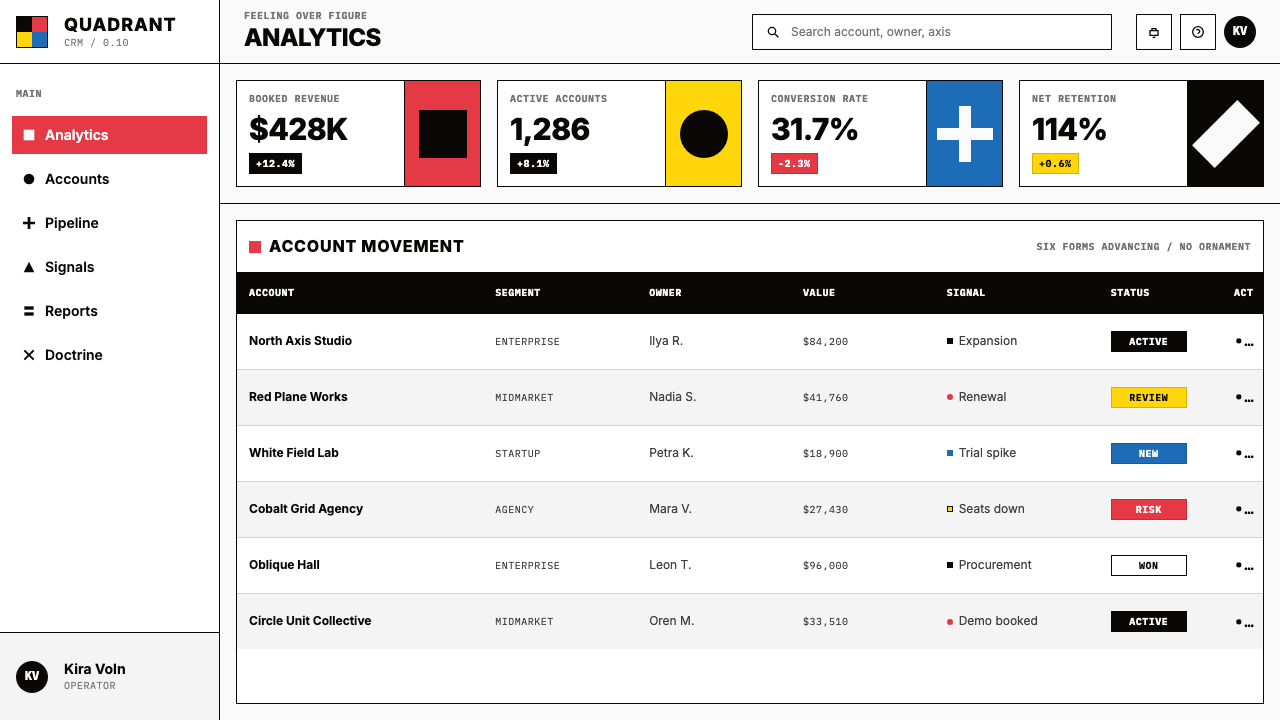The height and width of the screenshot is (720, 1280).
Task: Click the red square Booked Revenue tile
Action: (443, 134)
